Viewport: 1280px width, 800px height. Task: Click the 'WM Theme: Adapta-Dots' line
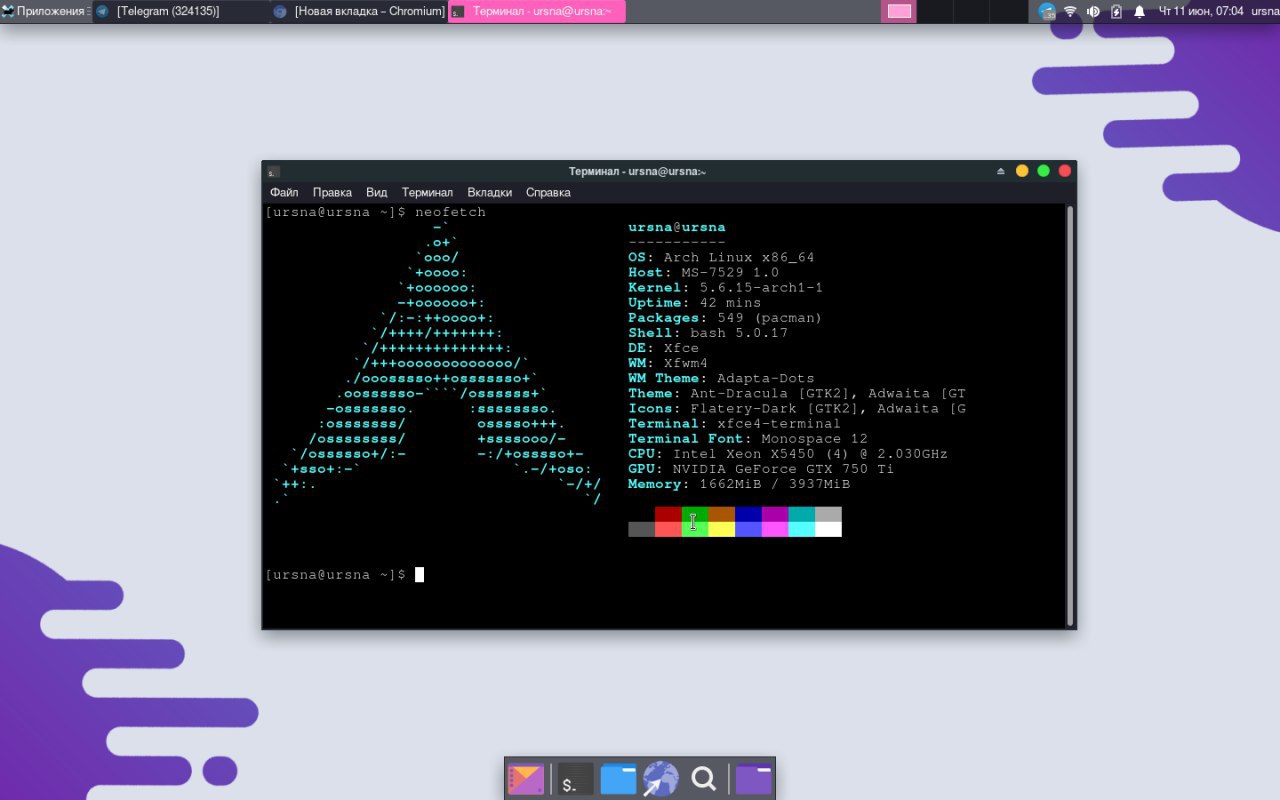[x=721, y=378]
